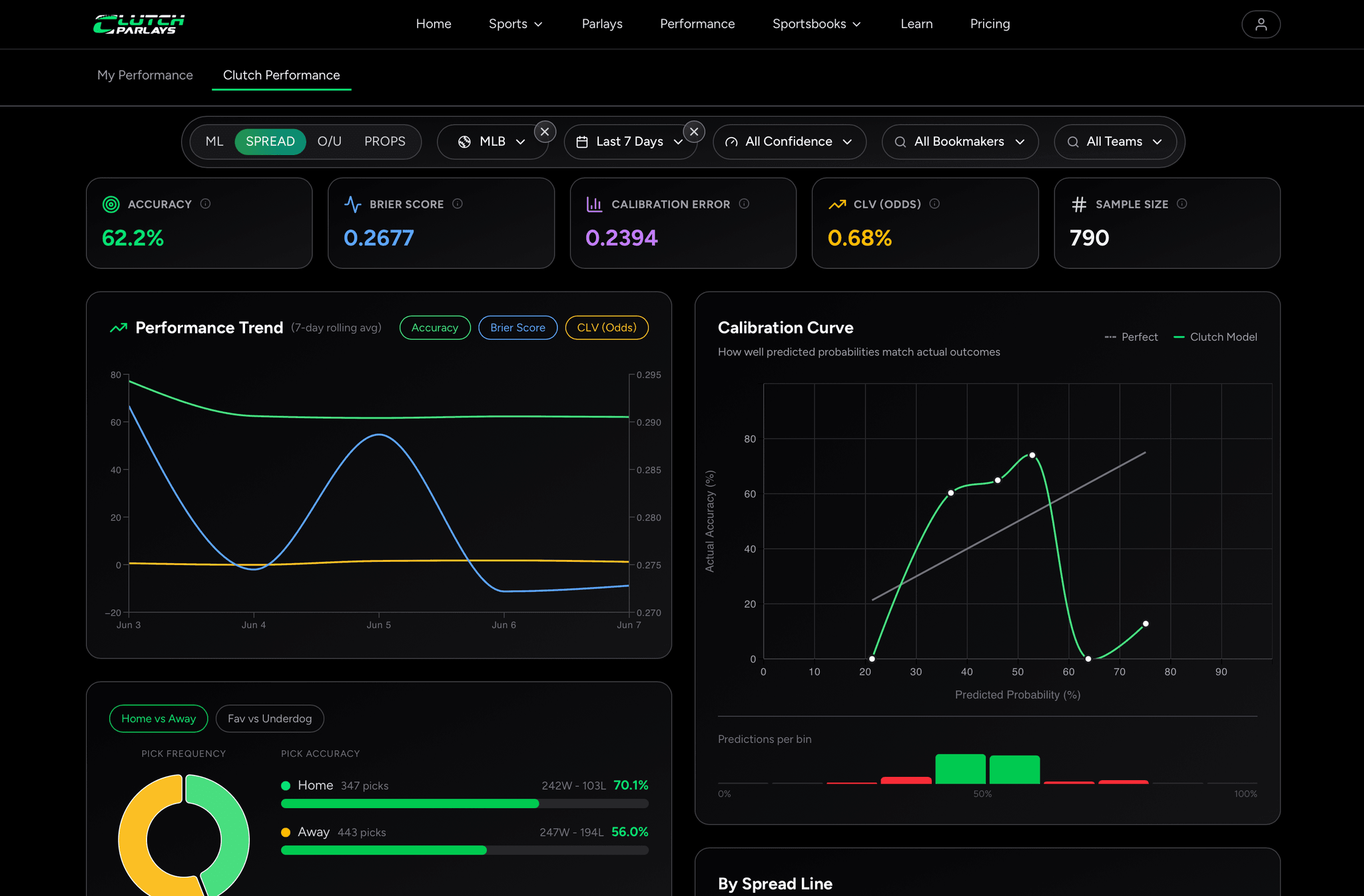Click the calendar icon in date filter
1364x896 pixels.
point(582,142)
